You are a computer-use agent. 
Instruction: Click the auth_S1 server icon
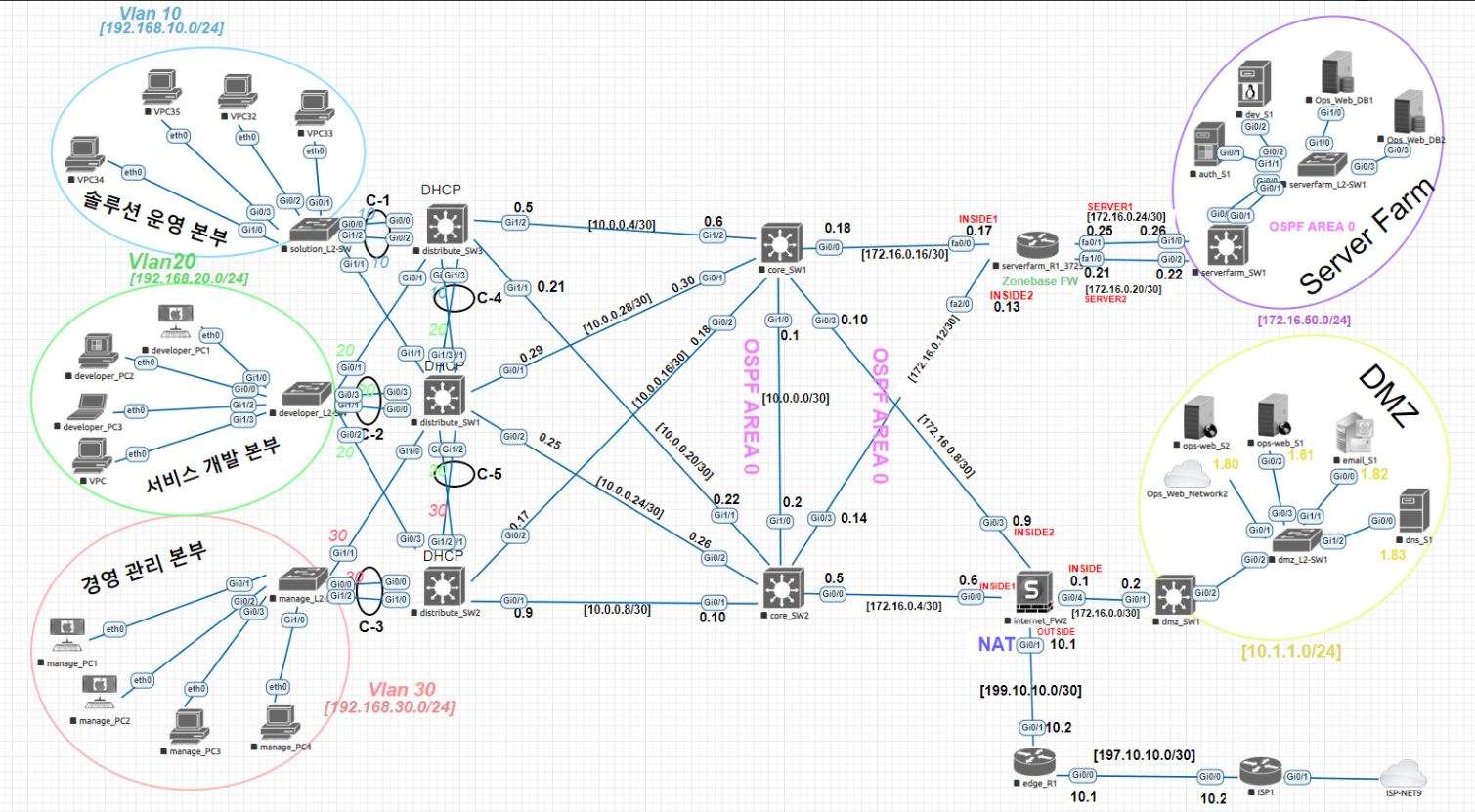[1209, 143]
